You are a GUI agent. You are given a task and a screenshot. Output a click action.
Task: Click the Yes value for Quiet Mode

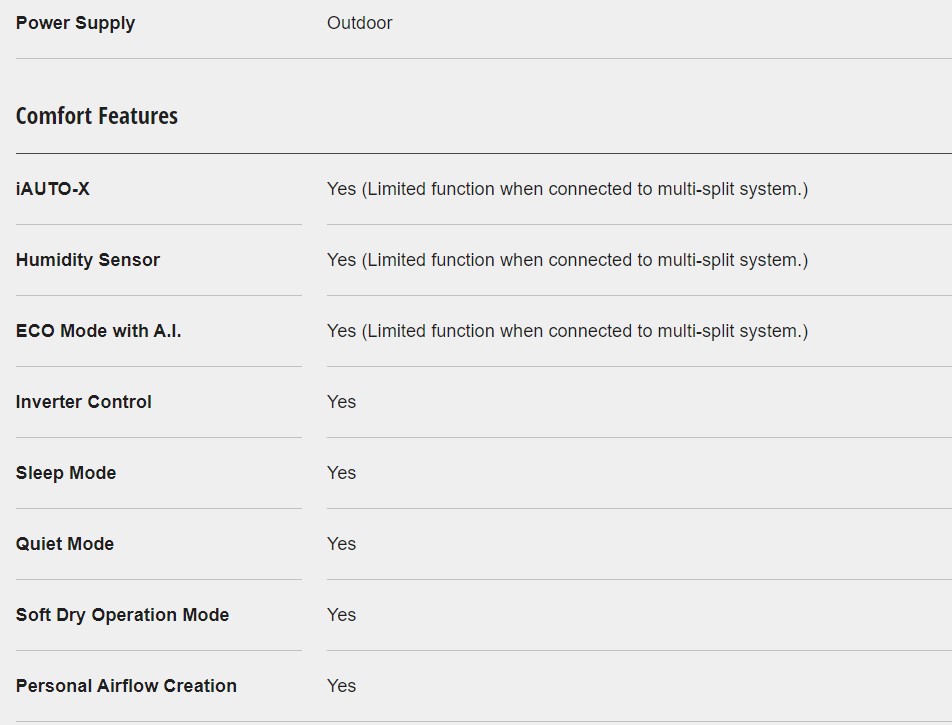pyautogui.click(x=341, y=544)
